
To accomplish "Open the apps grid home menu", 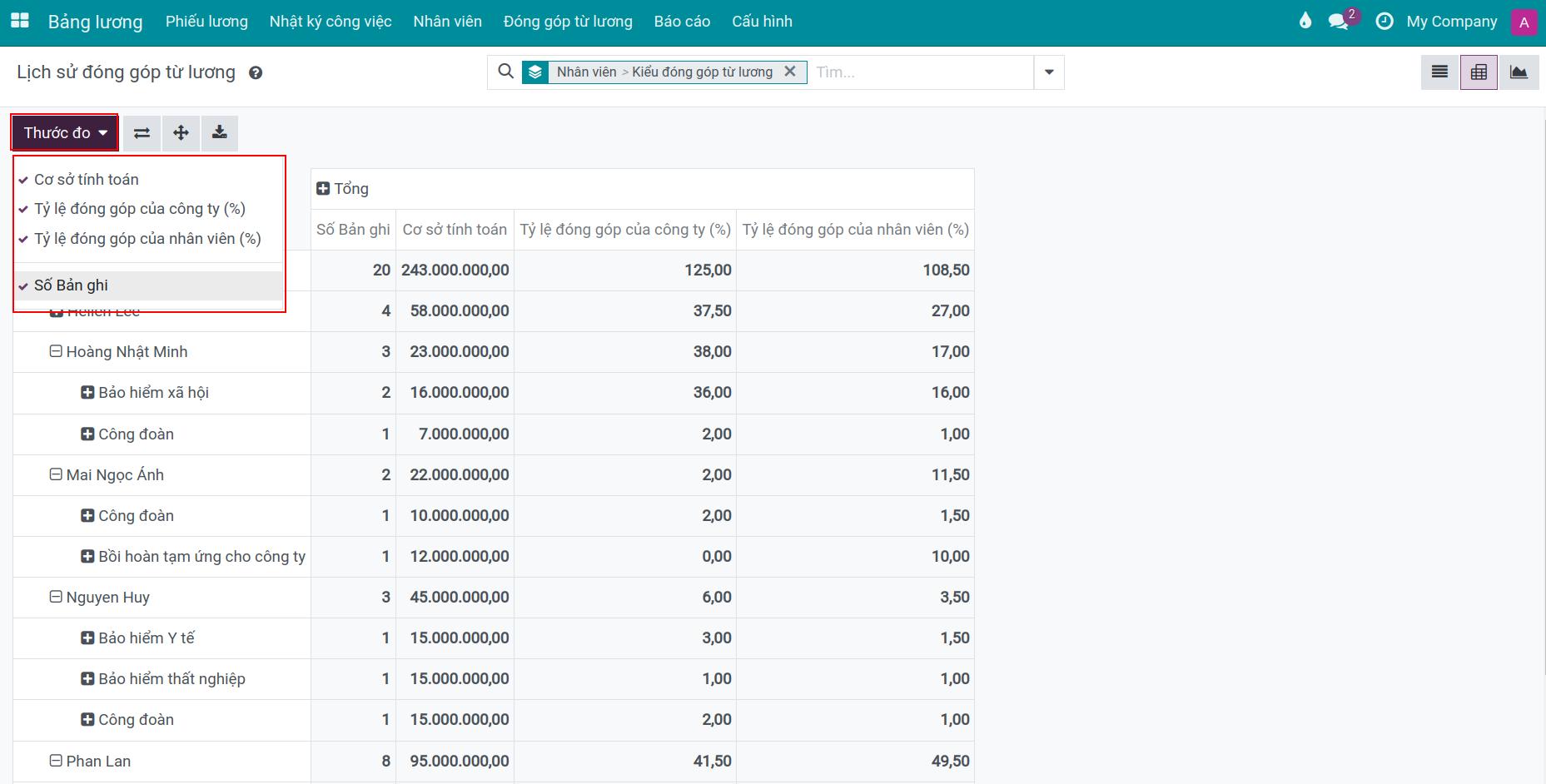I will point(19,21).
